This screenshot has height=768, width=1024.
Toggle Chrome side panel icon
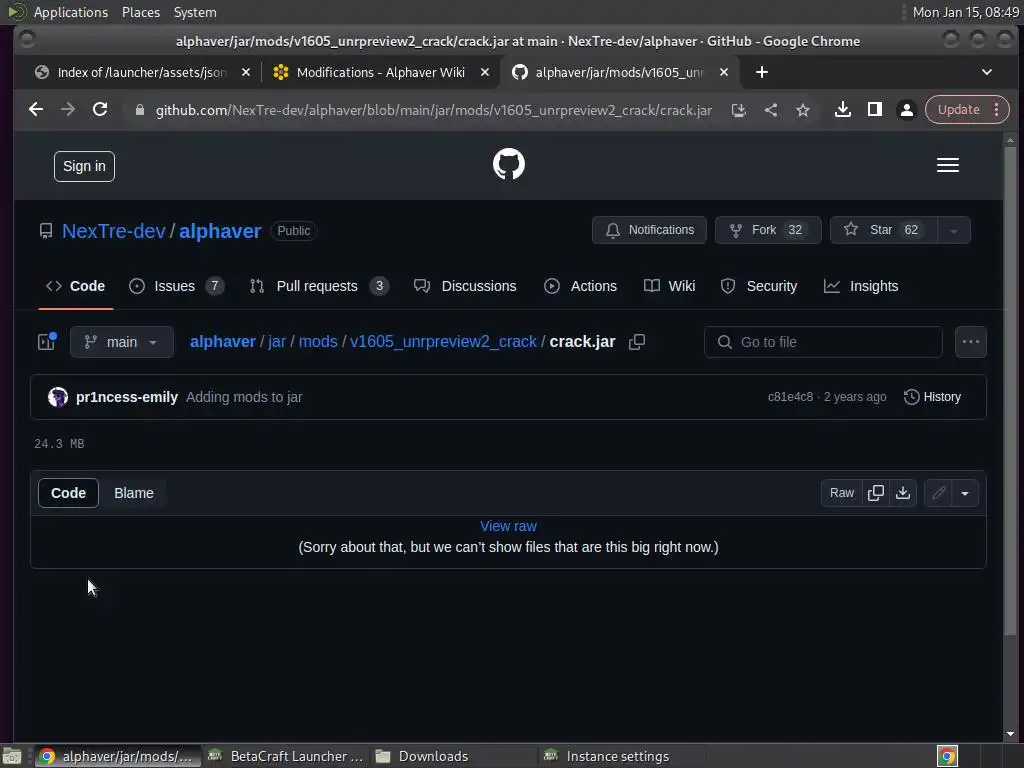point(874,110)
